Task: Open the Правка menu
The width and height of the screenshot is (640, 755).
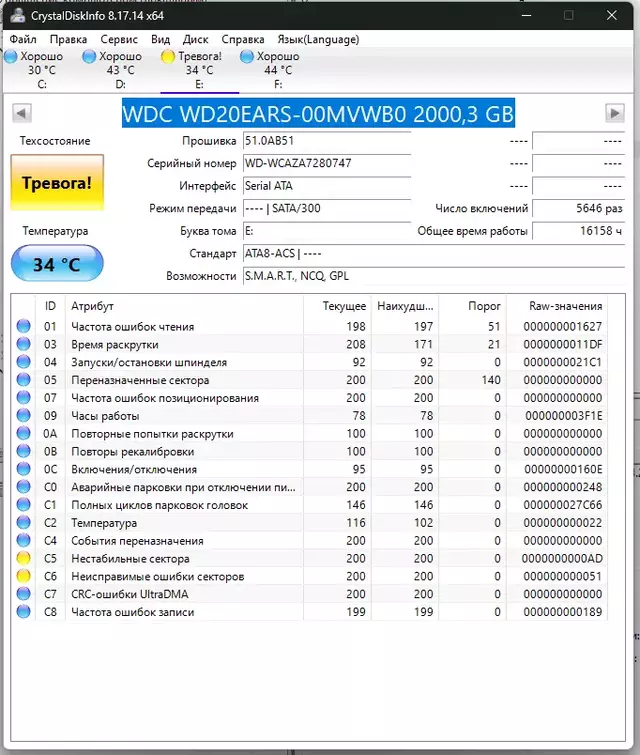Action: click(68, 39)
